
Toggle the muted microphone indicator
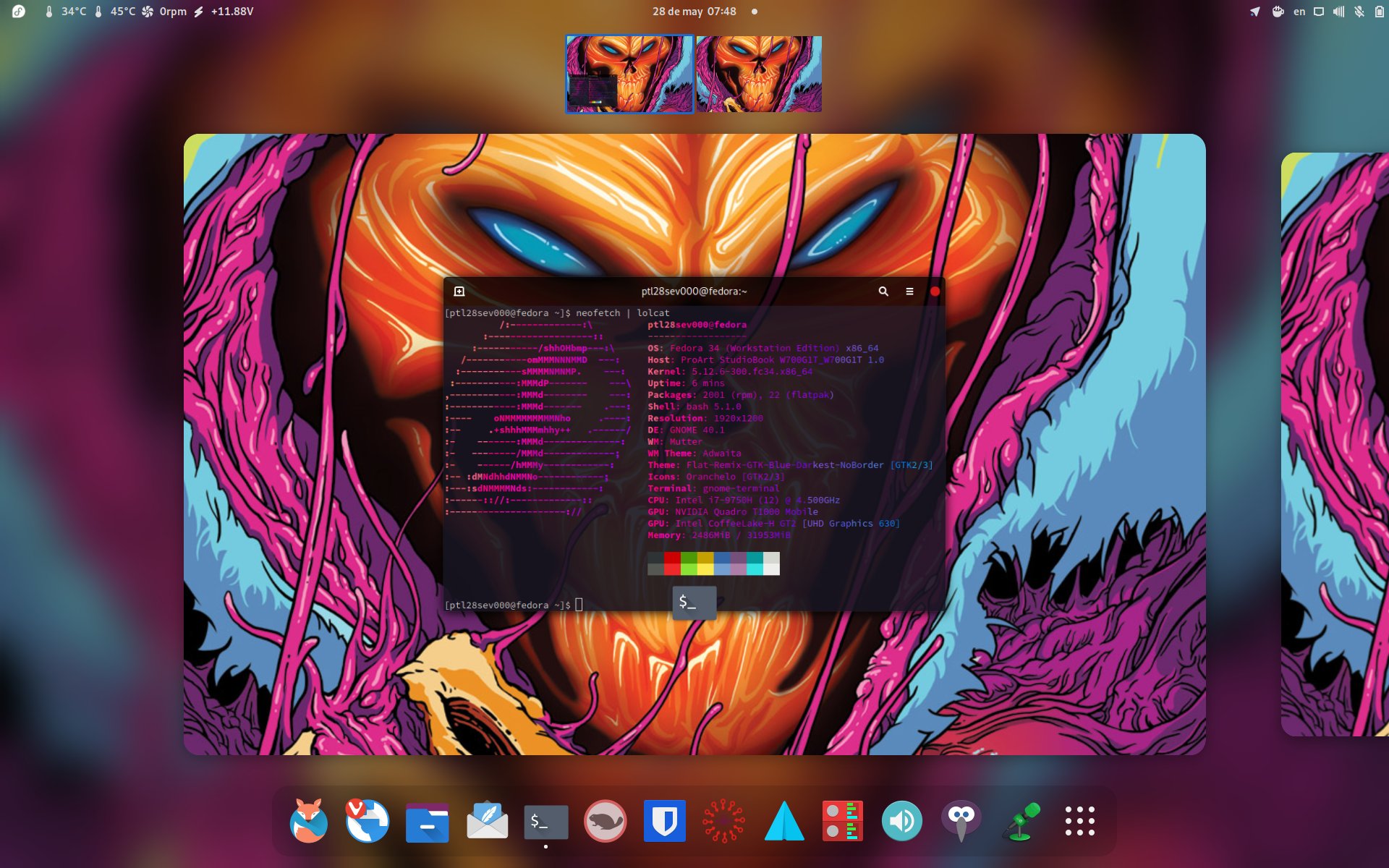tap(1359, 12)
